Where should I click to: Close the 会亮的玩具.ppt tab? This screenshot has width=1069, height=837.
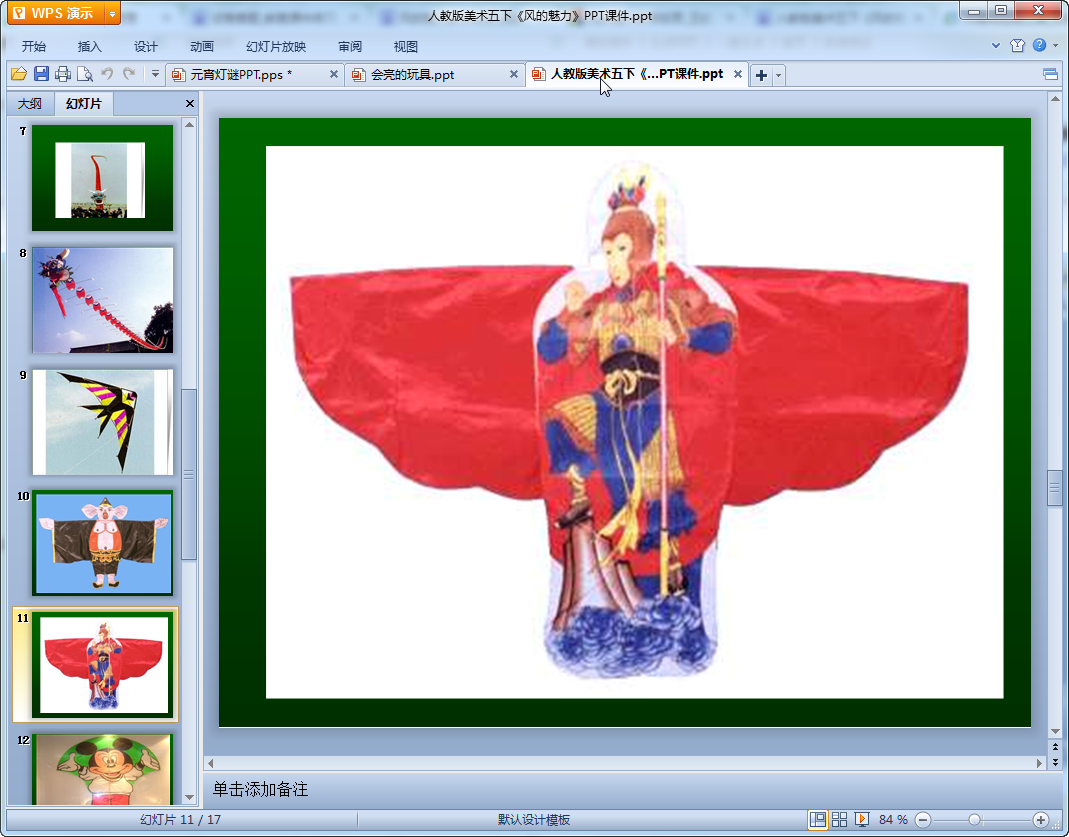[513, 74]
